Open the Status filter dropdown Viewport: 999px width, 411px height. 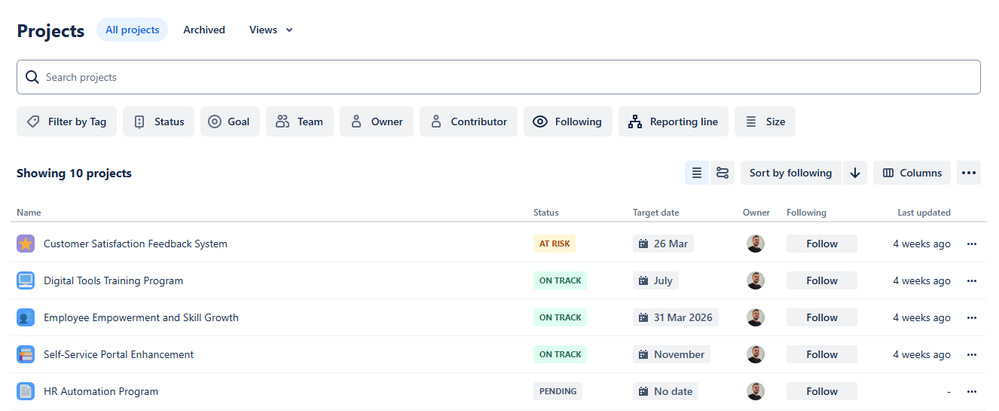click(x=159, y=122)
